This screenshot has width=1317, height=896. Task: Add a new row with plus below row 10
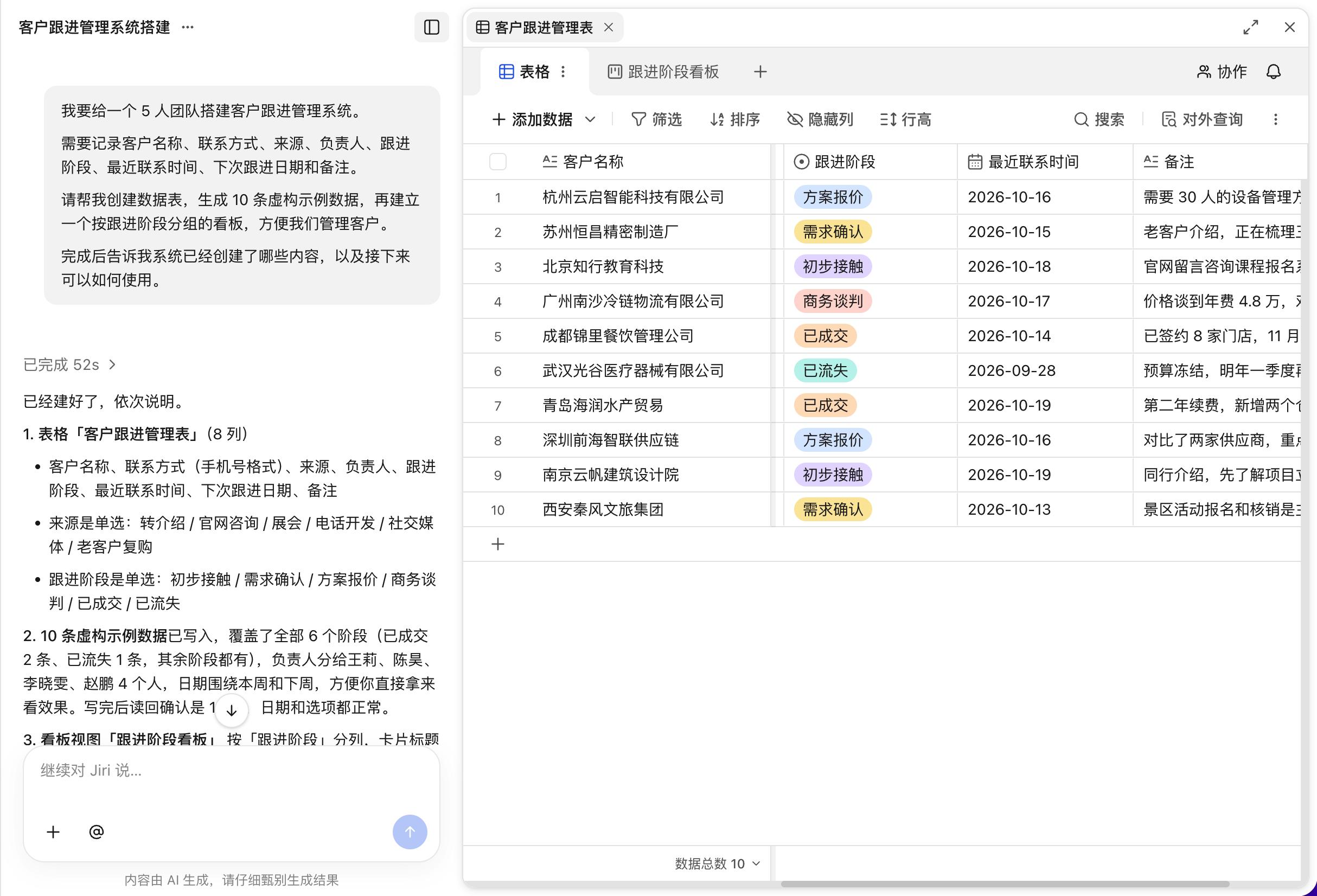tap(497, 544)
